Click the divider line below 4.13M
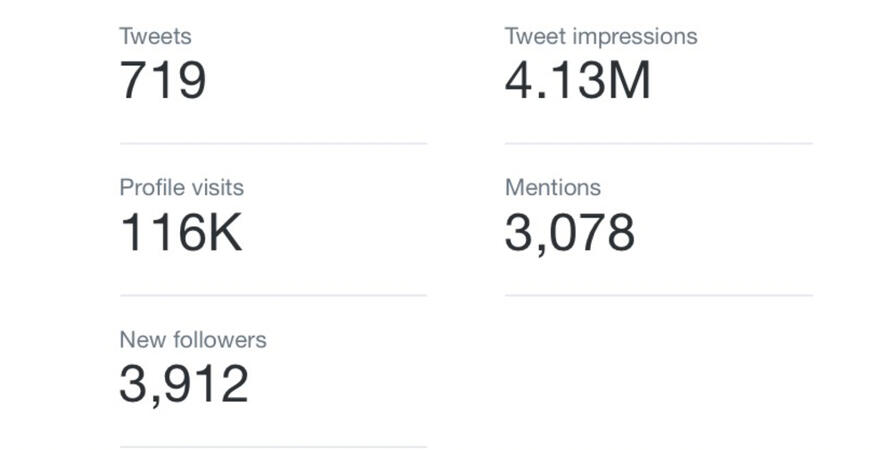879x450 pixels. point(658,143)
